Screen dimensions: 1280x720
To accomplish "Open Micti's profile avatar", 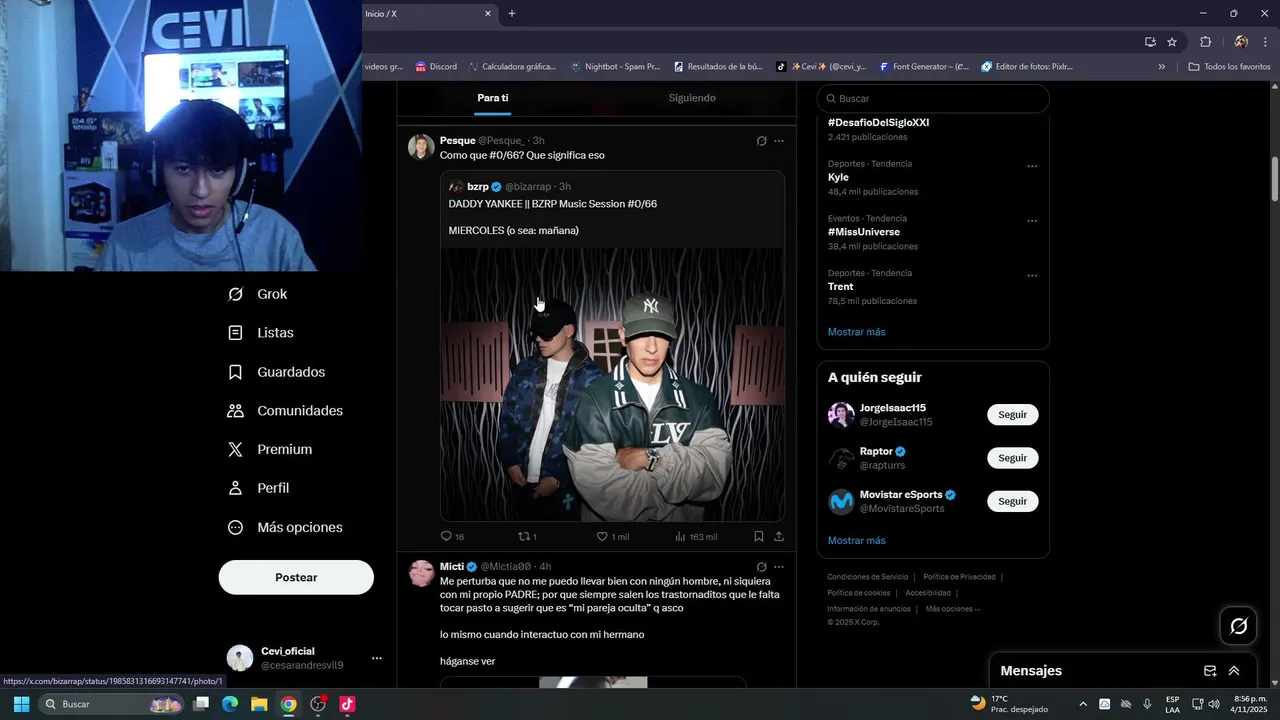I will (421, 573).
